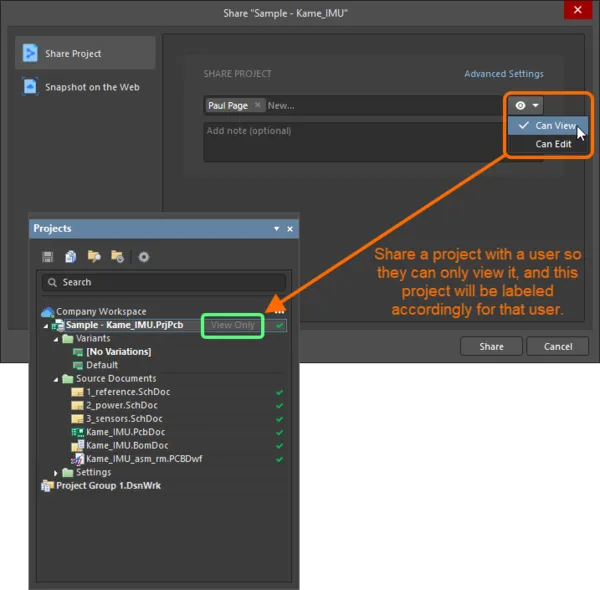Viewport: 600px width, 590px height.
Task: Click the project status green checkmark
Action: pos(280,325)
